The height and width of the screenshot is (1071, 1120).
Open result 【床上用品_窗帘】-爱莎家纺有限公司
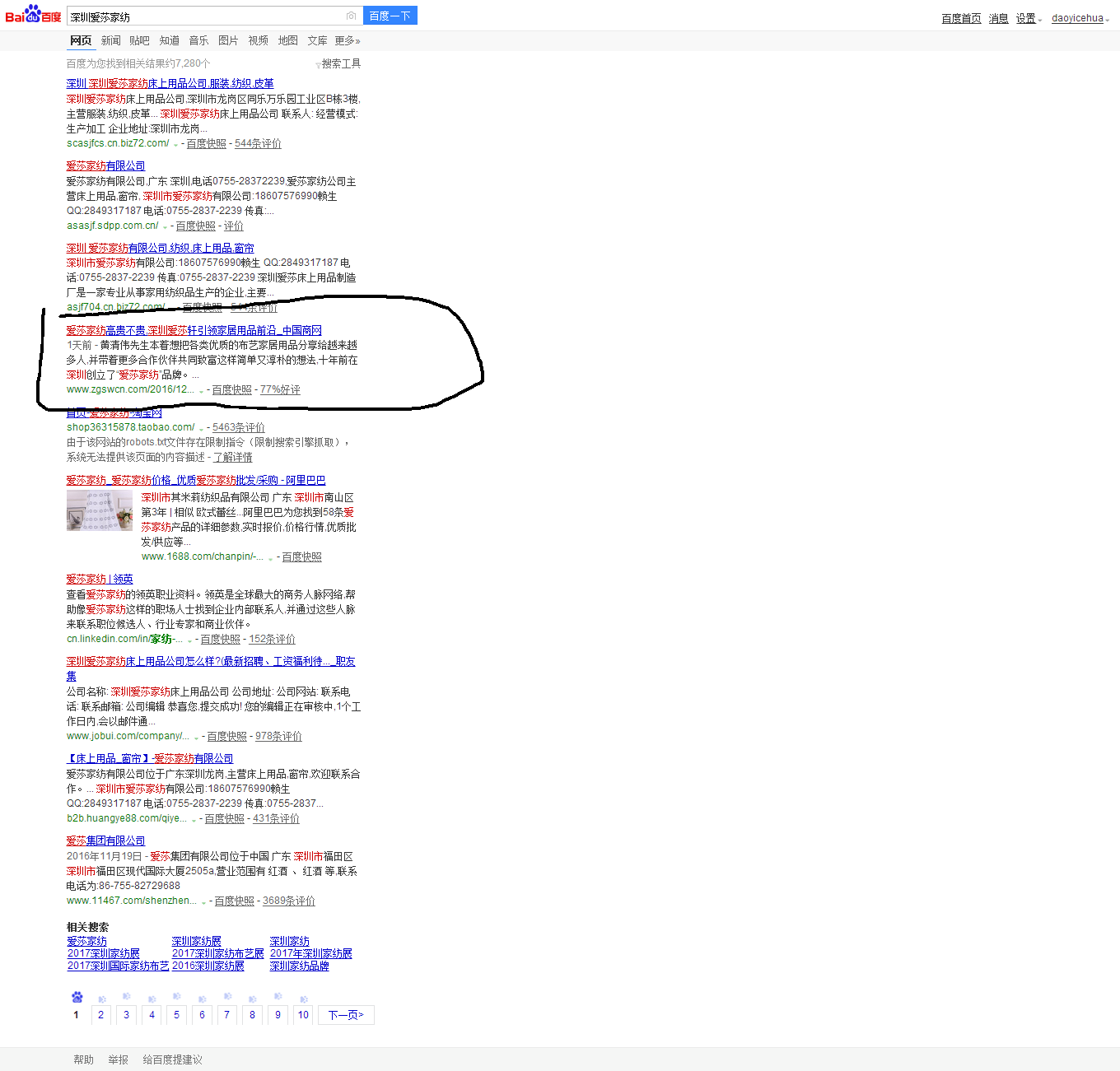pyautogui.click(x=150, y=758)
